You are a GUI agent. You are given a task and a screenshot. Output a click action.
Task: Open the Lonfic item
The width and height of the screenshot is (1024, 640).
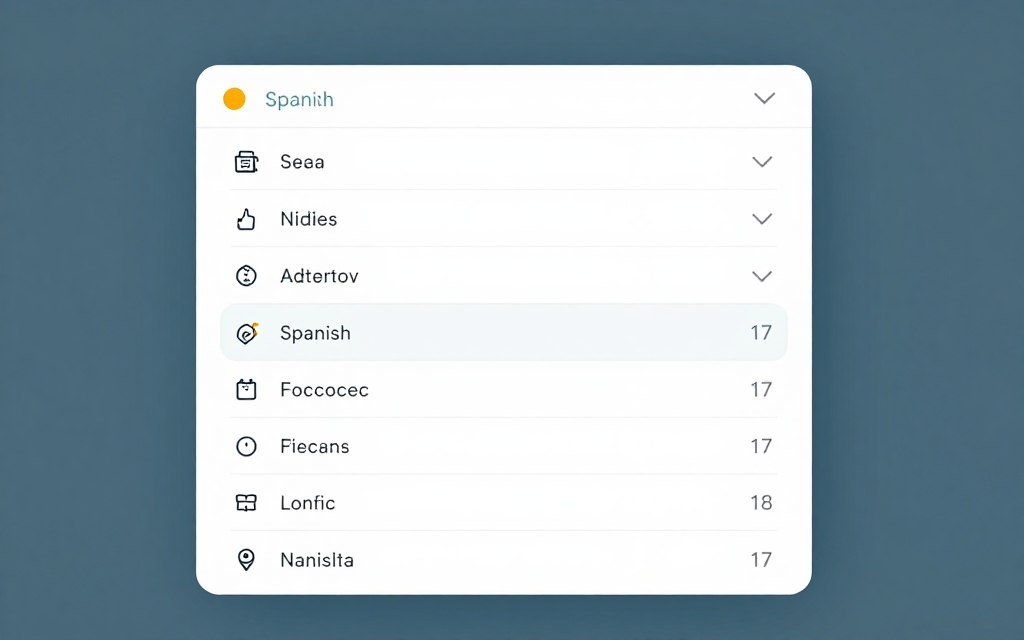coord(307,502)
